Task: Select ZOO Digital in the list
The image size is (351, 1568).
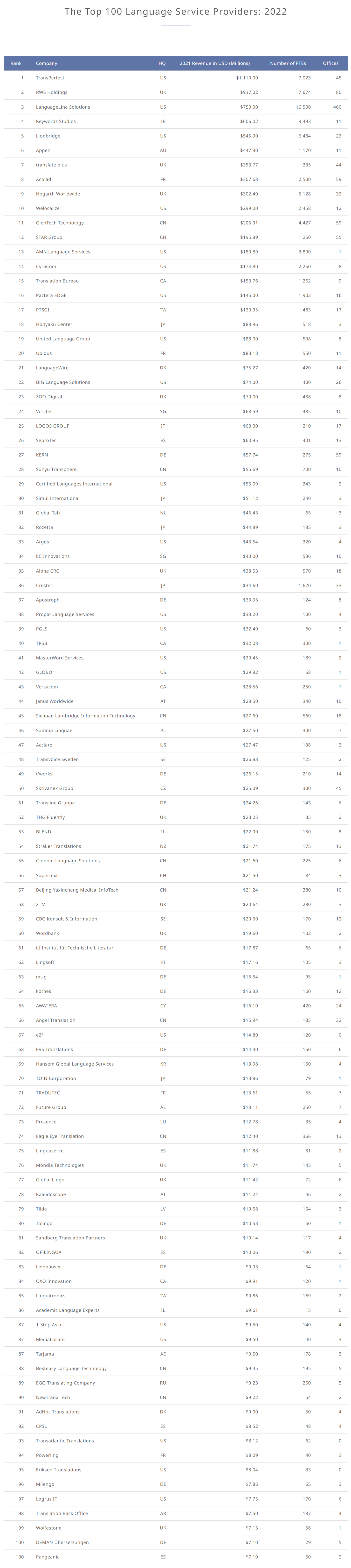Action: pyautogui.click(x=49, y=397)
